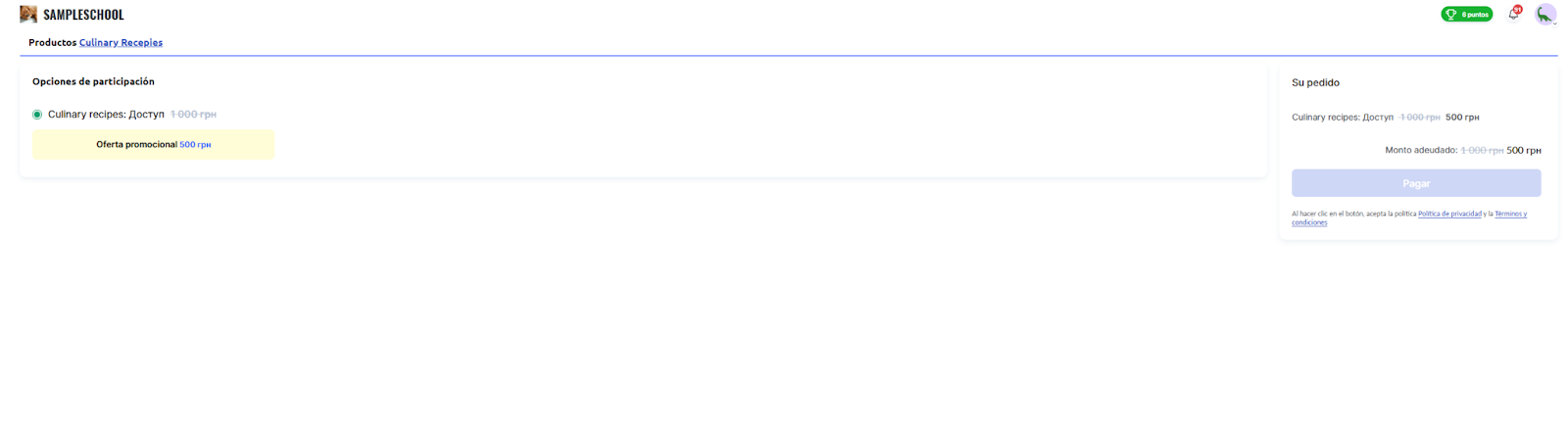Open the Política de privacidad link
This screenshot has height=435, width=1568.
pyautogui.click(x=1449, y=214)
